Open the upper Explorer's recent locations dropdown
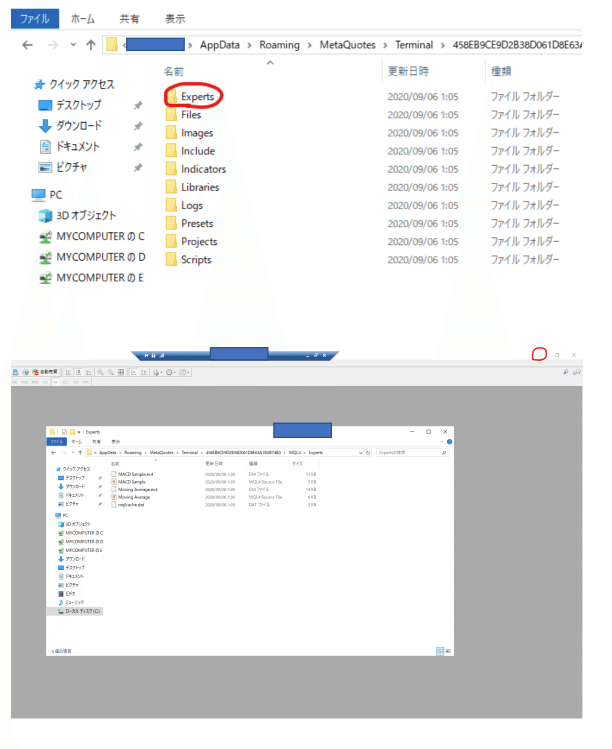Screen dimensions: 612x749 [x=73, y=45]
